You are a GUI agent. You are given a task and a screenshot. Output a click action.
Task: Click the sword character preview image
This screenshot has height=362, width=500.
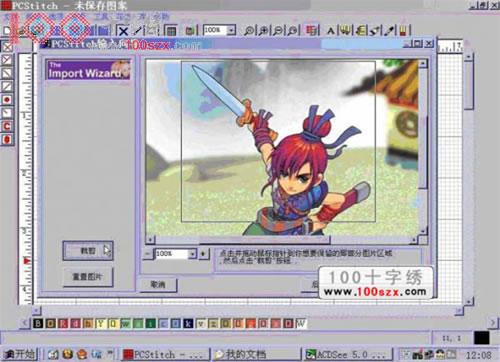coord(282,147)
